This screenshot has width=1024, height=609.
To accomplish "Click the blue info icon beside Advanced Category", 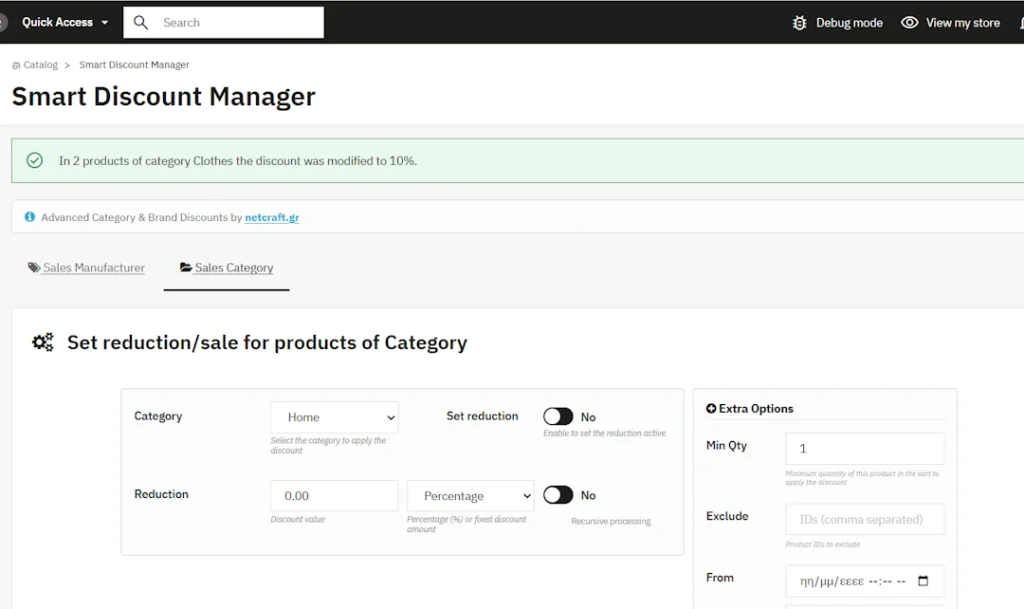I will 29,217.
